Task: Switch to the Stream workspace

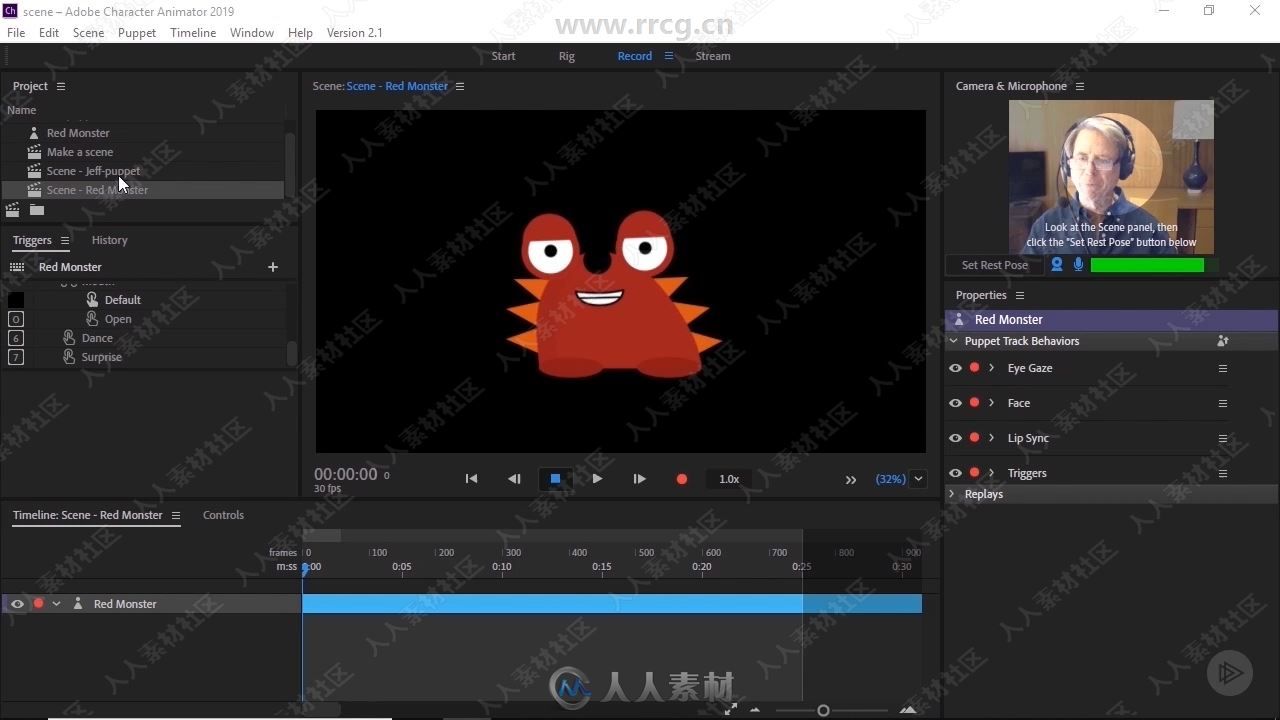Action: point(713,56)
